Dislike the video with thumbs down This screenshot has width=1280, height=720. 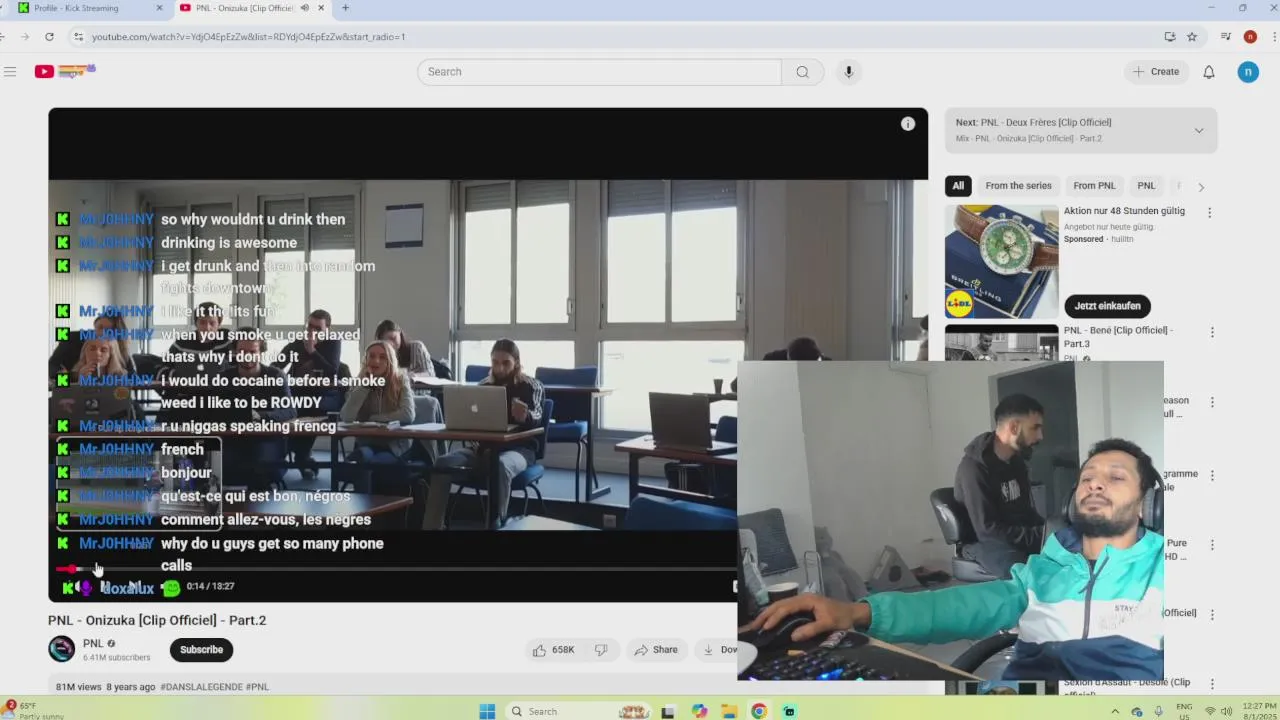point(601,650)
